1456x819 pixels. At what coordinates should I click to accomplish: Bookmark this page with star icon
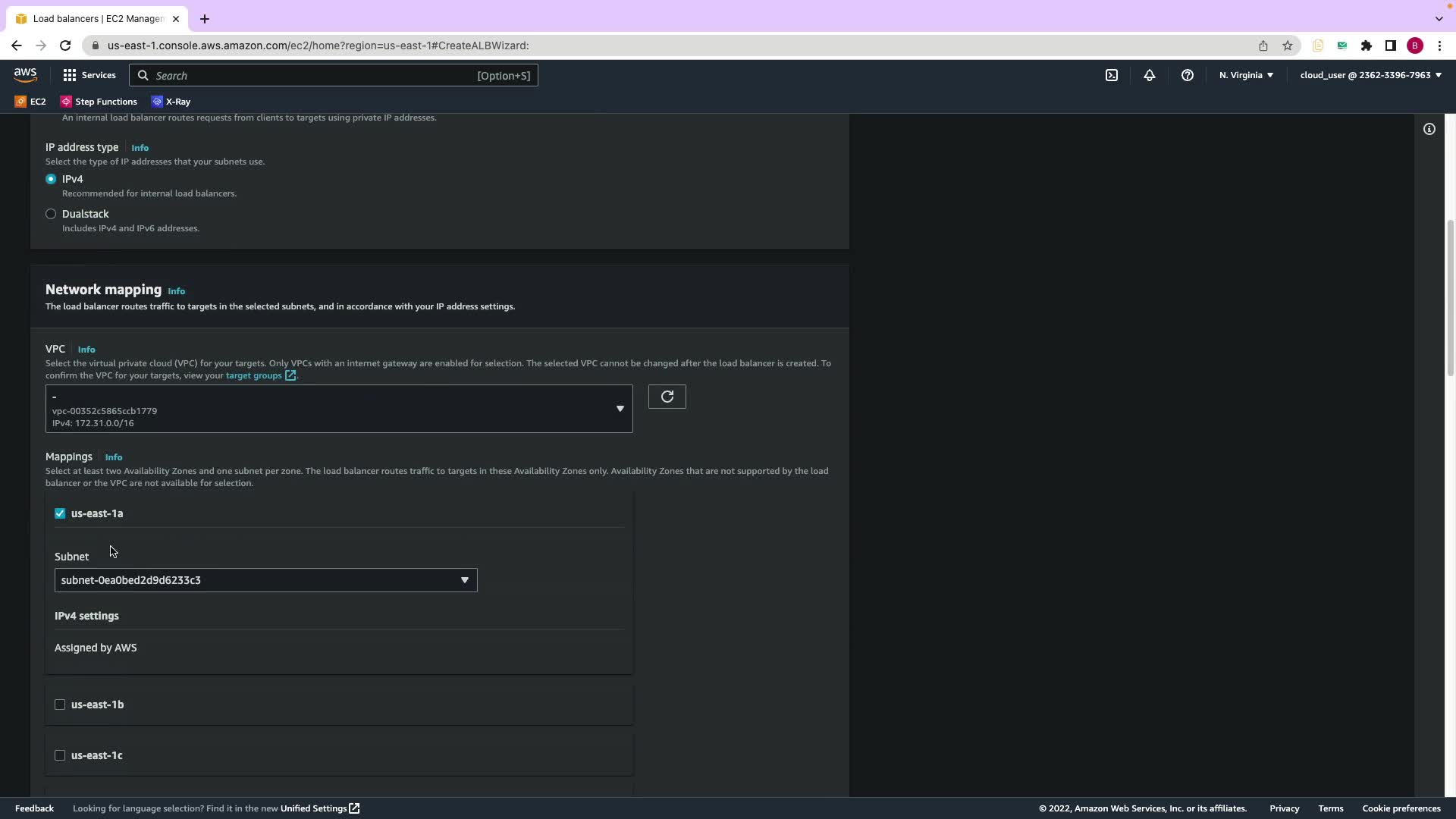[x=1287, y=45]
